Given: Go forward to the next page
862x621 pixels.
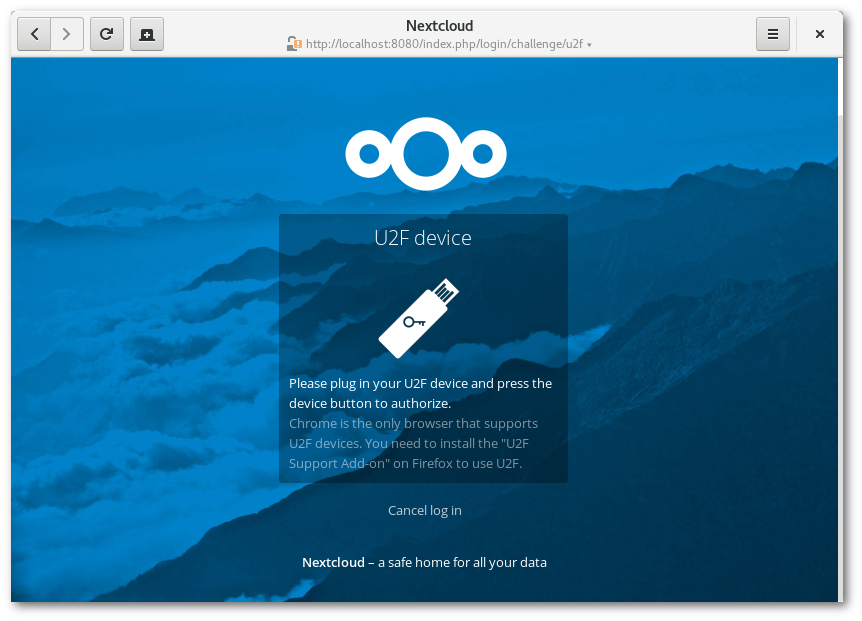Looking at the screenshot, I should click(x=67, y=34).
